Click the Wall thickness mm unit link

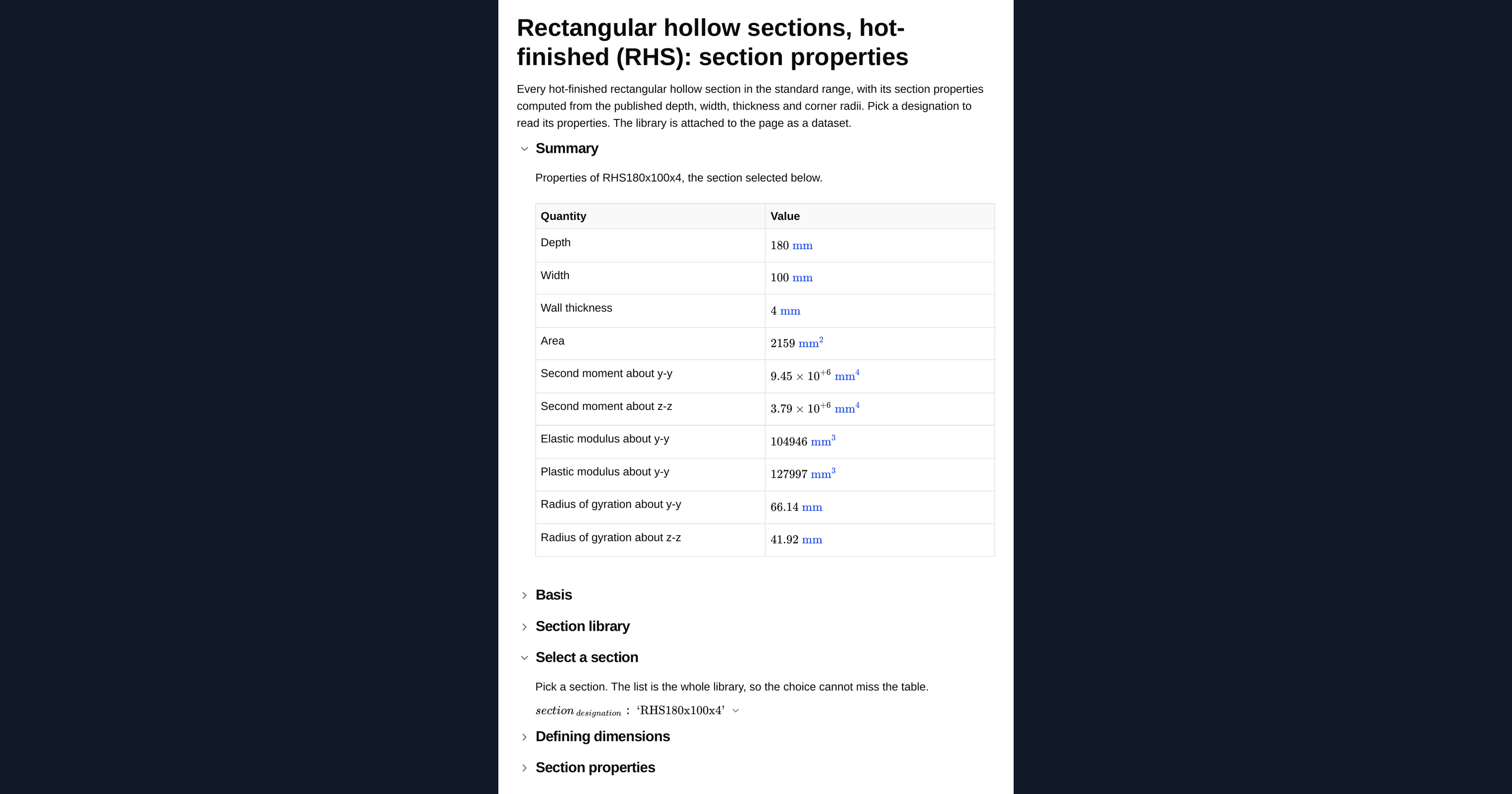790,311
